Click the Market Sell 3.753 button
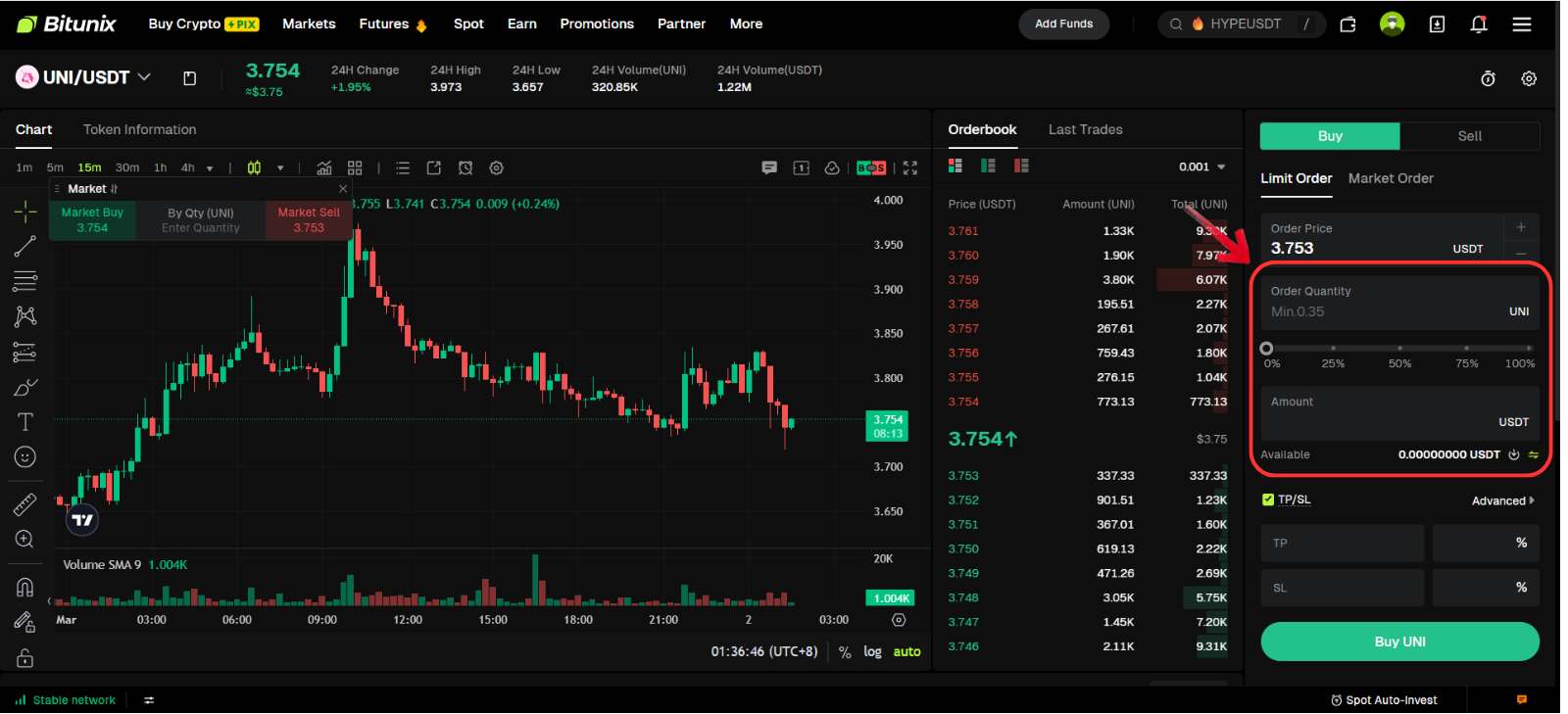The image size is (1568, 714). point(309,219)
